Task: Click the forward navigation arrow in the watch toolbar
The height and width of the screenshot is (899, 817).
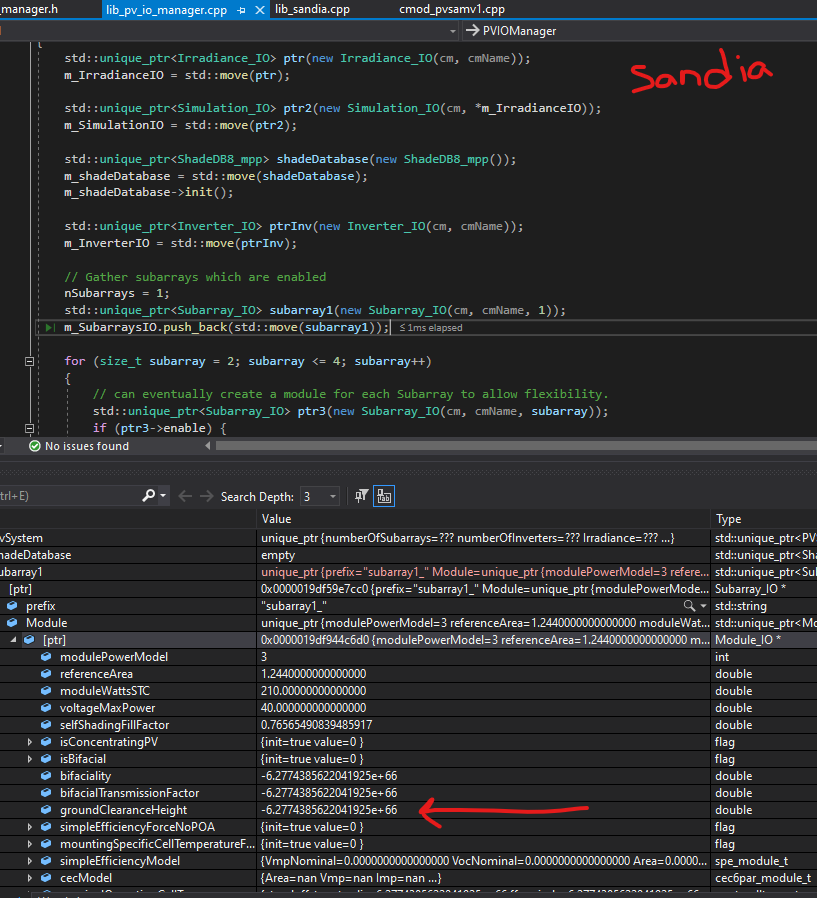Action: [206, 495]
